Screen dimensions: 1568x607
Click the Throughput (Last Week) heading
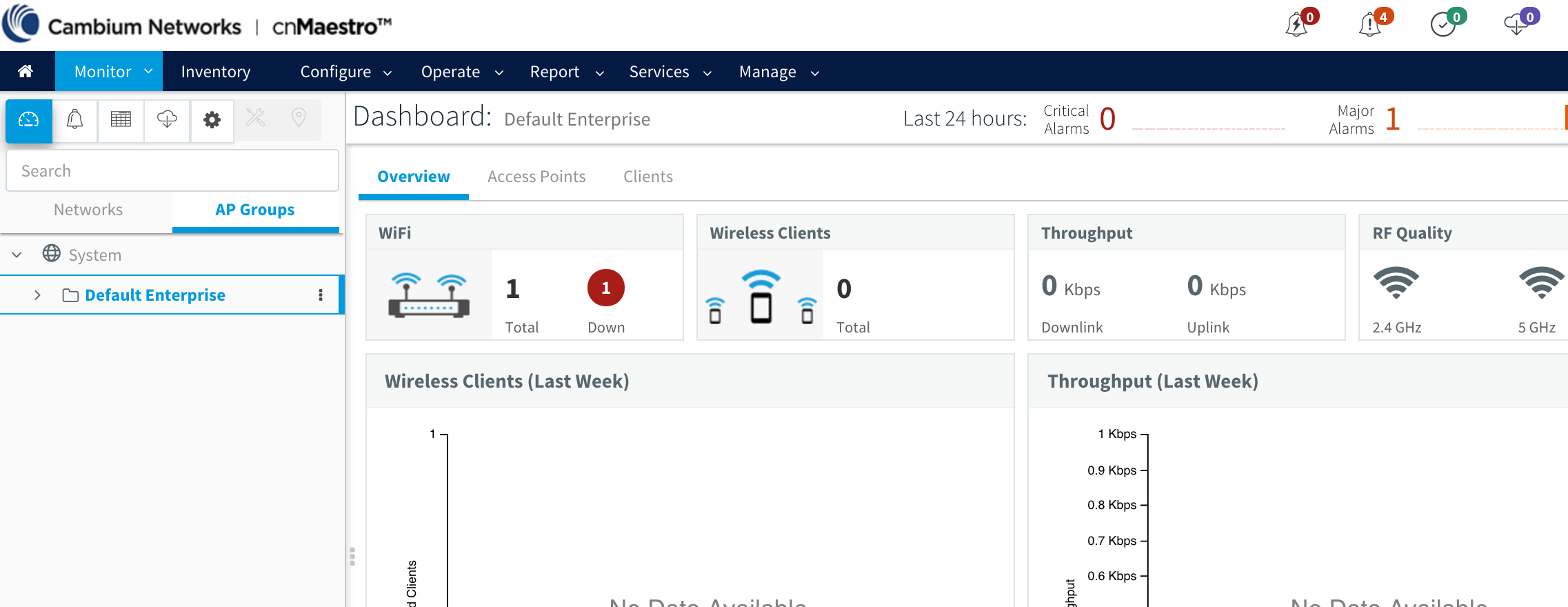[1153, 381]
